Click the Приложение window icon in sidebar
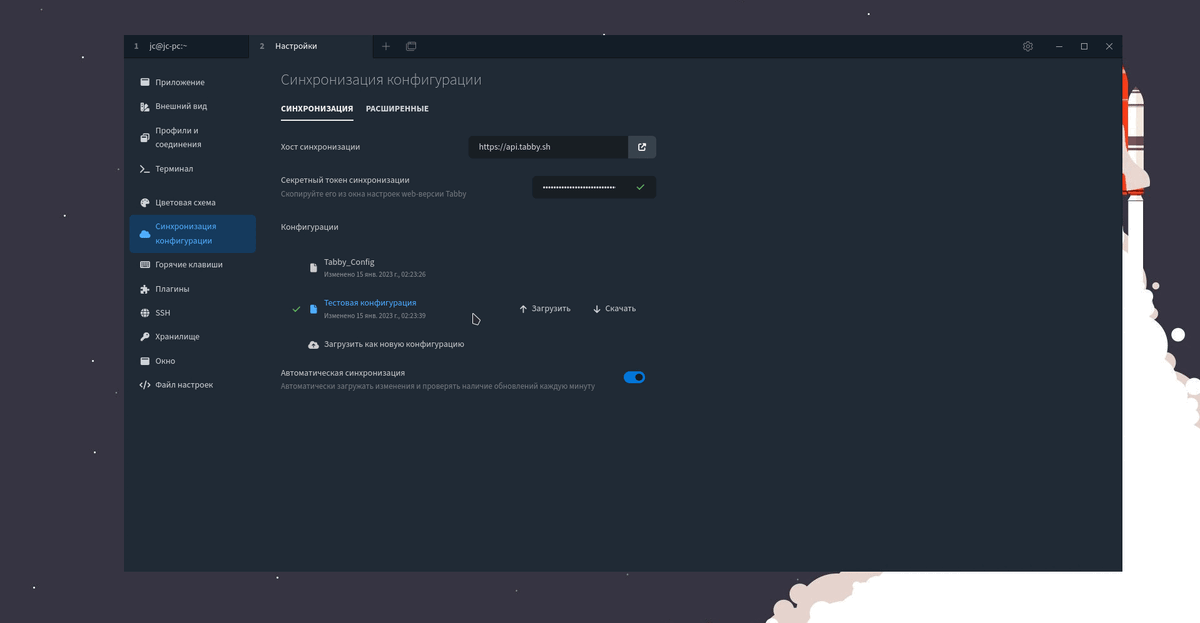This screenshot has height=623, width=1200. point(145,82)
